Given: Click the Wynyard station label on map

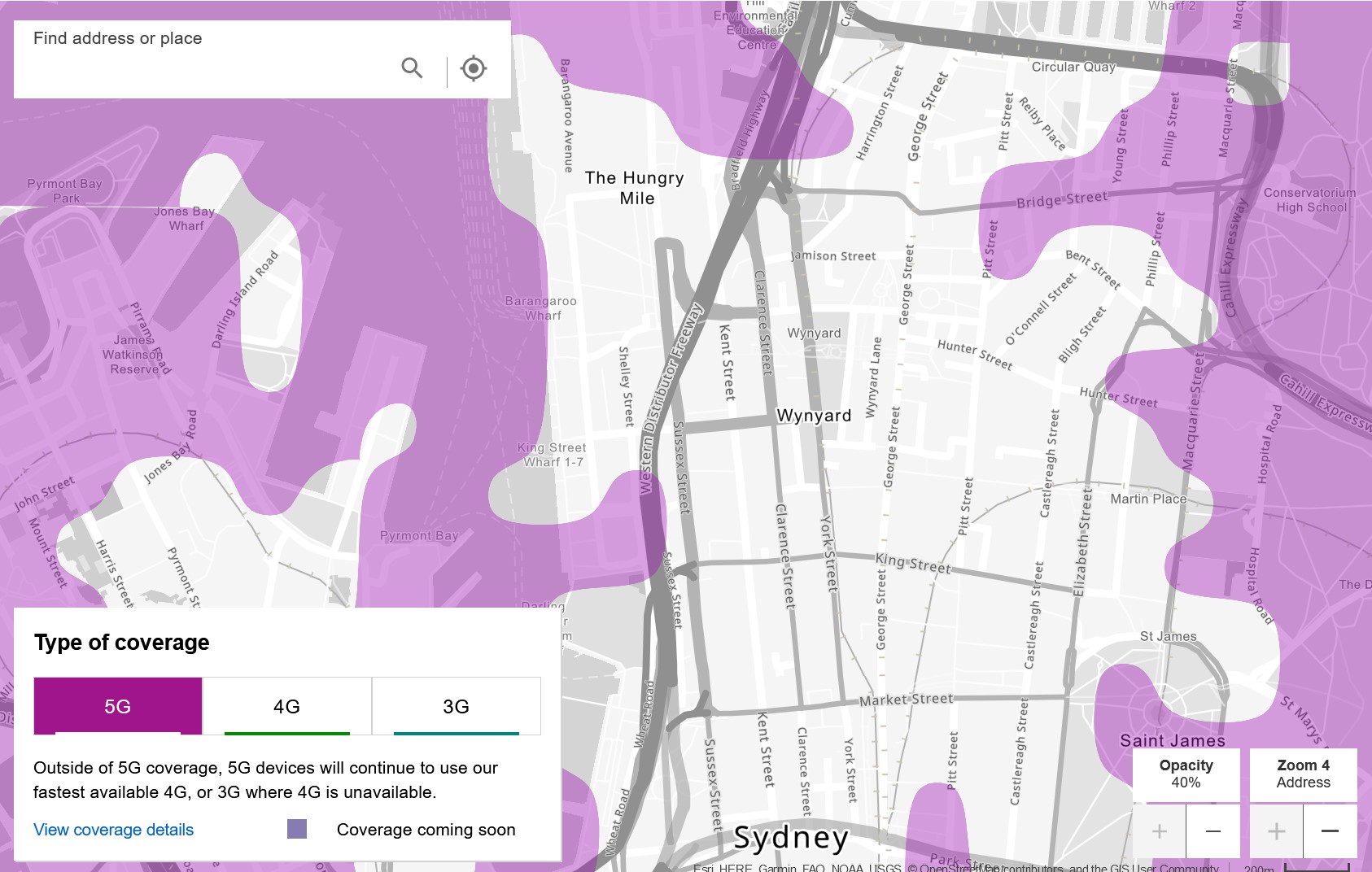Looking at the screenshot, I should tap(814, 416).
